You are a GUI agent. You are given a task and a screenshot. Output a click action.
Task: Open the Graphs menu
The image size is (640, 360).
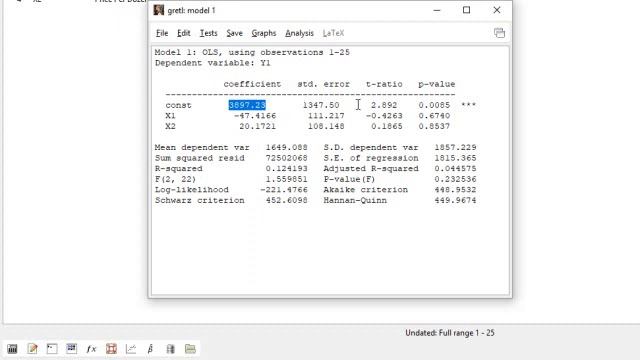[264, 33]
